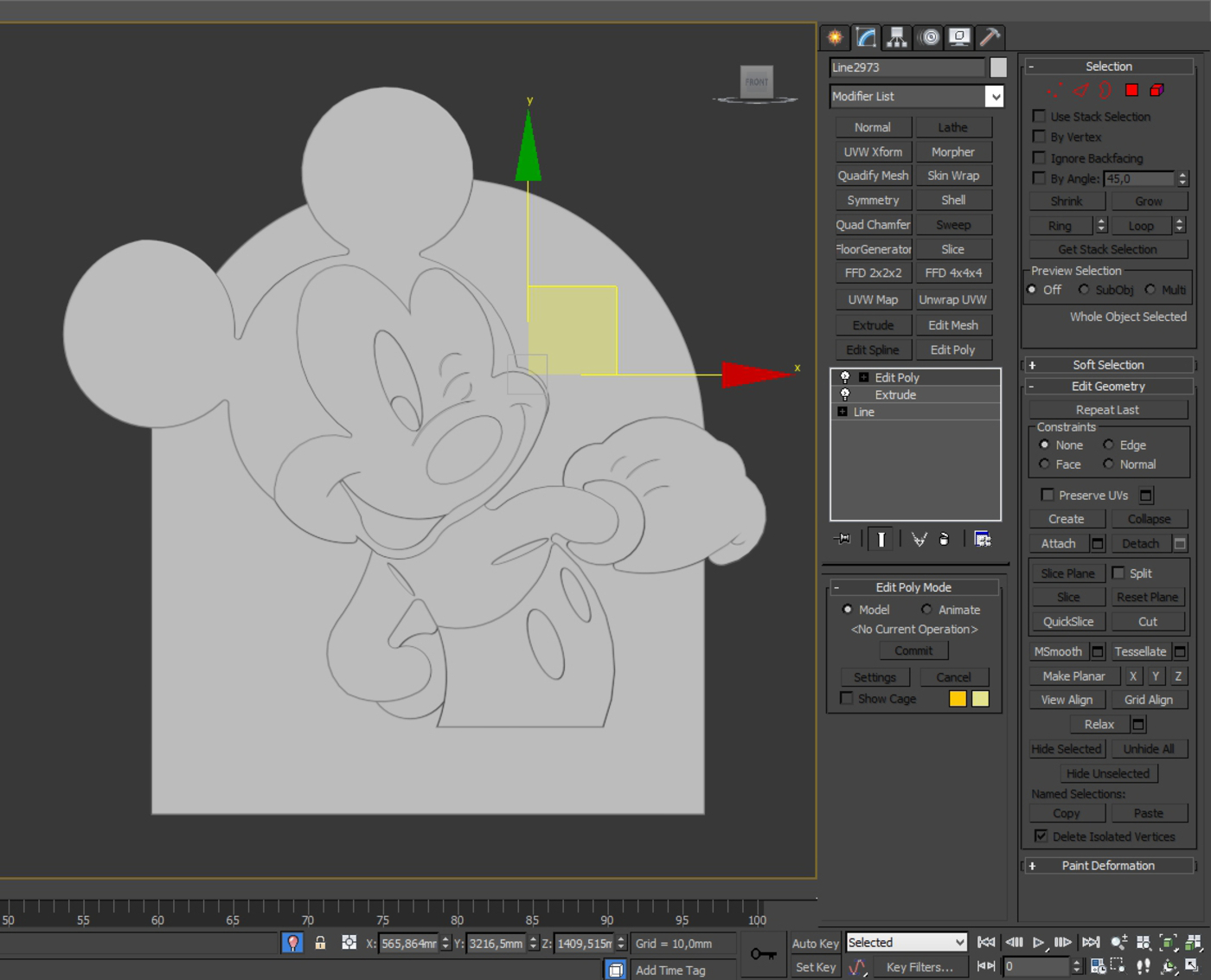The height and width of the screenshot is (980, 1211).
Task: Go to start of animation
Action: tap(986, 942)
